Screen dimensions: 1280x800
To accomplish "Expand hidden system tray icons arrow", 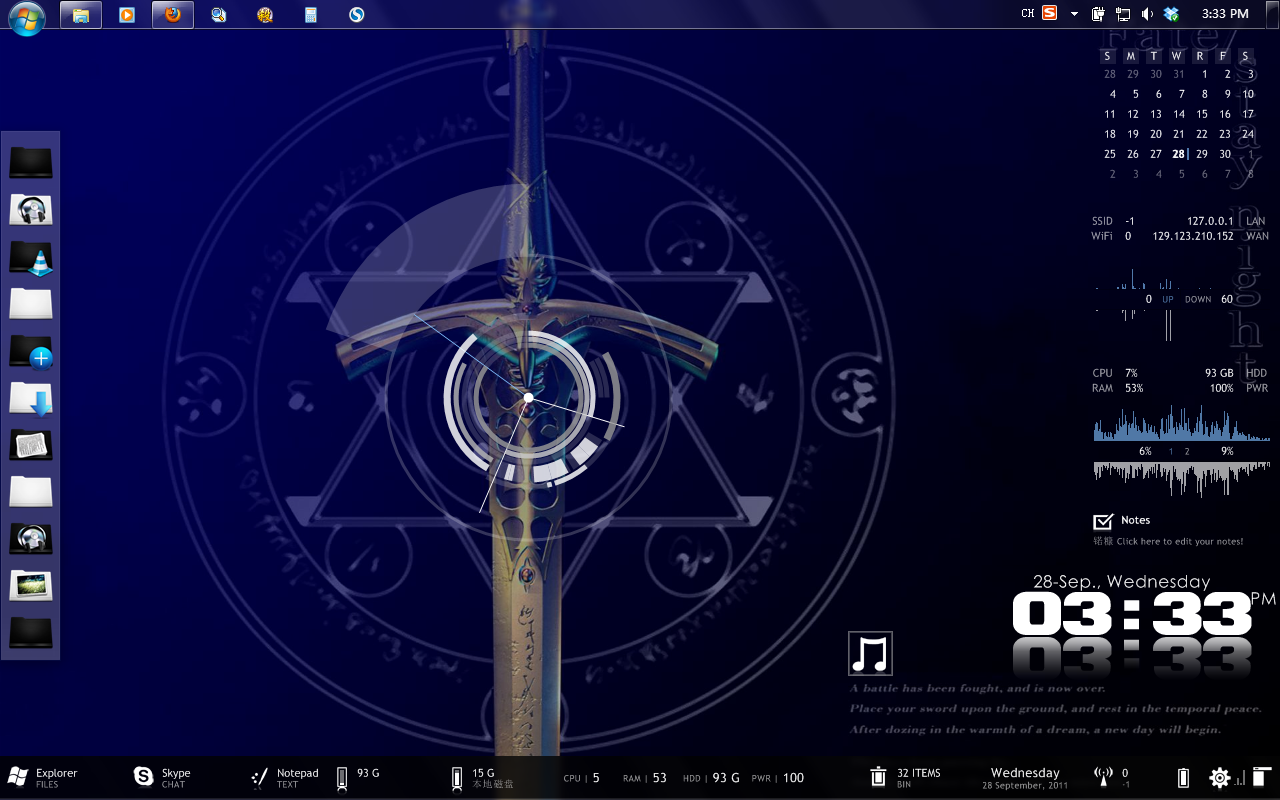I will pos(1075,14).
